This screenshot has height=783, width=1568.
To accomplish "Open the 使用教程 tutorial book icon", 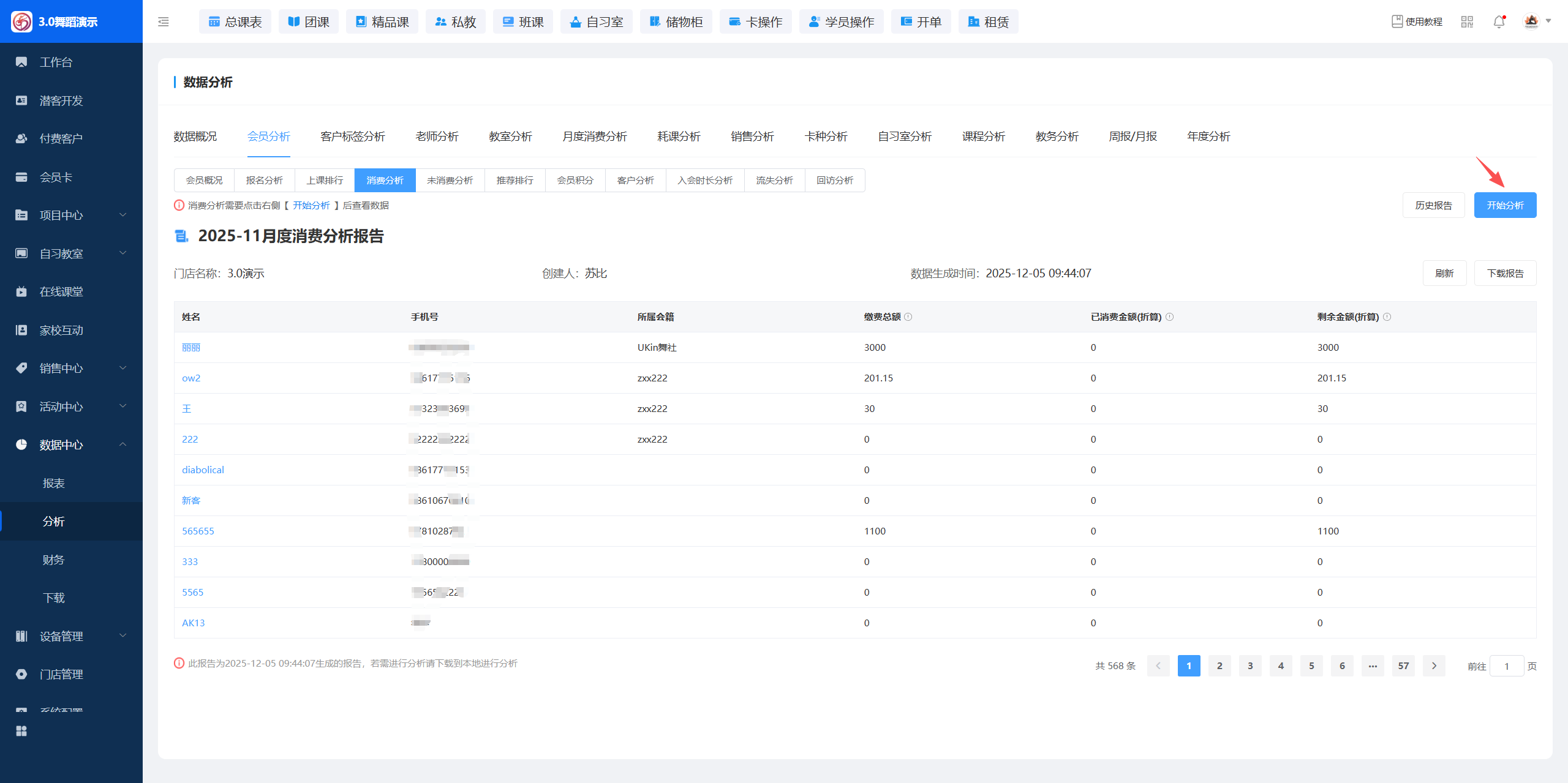I will click(1397, 21).
